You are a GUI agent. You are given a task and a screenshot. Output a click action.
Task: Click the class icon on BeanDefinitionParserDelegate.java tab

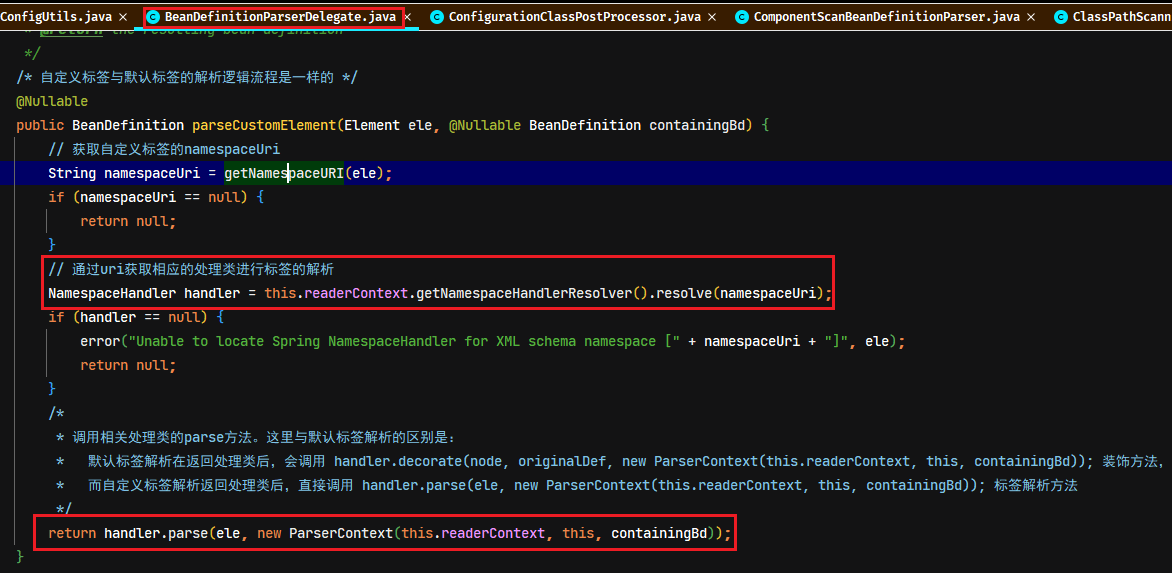pos(152,16)
